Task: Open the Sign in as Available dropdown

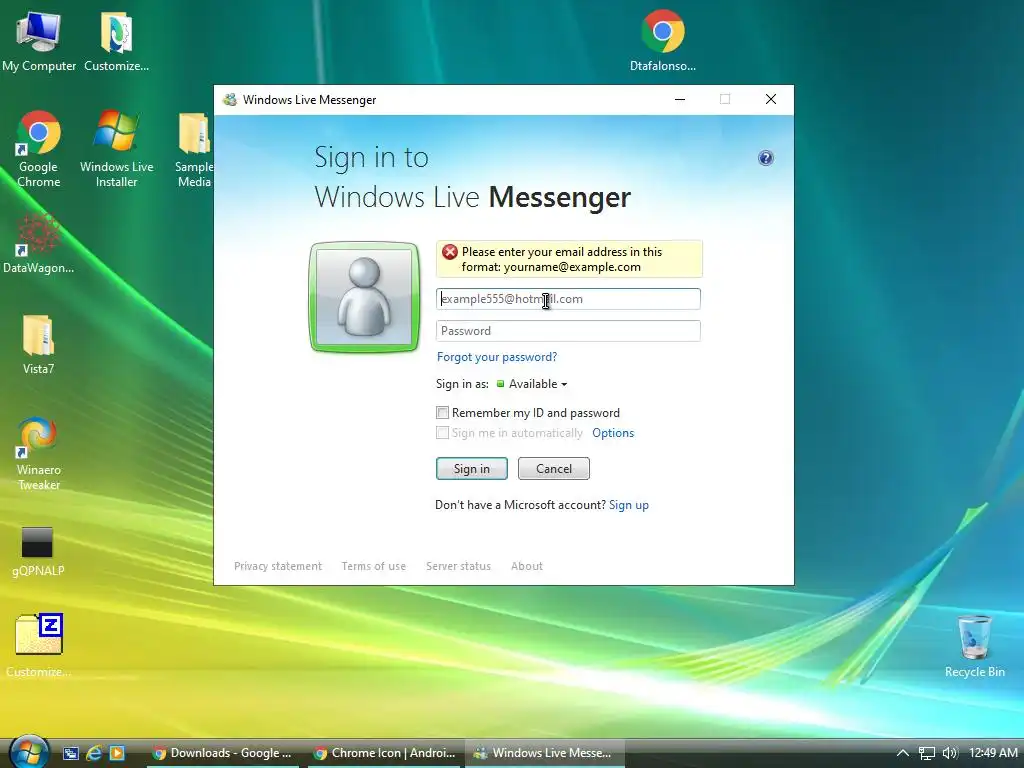Action: (532, 384)
